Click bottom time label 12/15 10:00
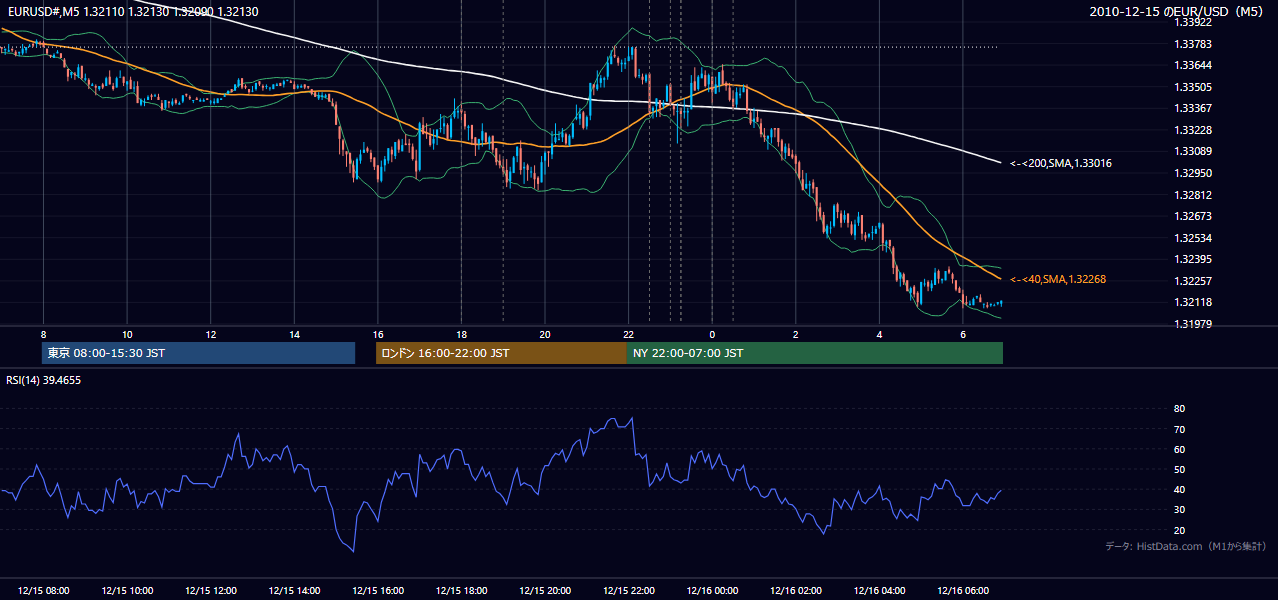Viewport: 1278px width, 600px height. click(x=127, y=591)
